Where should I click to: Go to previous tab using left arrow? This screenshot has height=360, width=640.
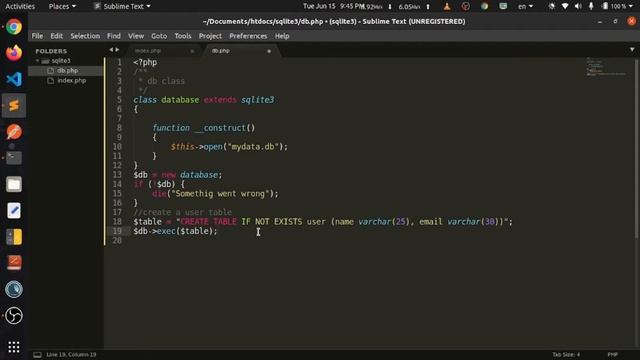[x=111, y=50]
